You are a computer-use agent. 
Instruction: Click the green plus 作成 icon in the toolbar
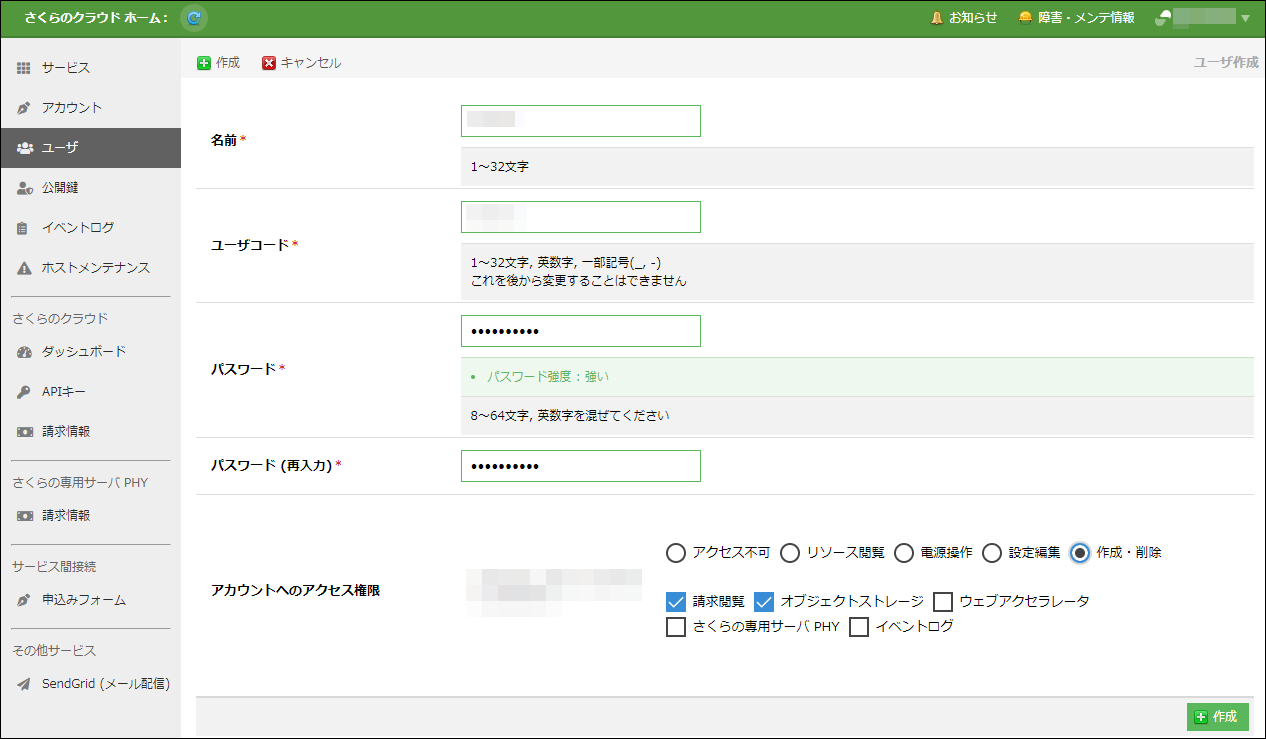click(x=204, y=63)
